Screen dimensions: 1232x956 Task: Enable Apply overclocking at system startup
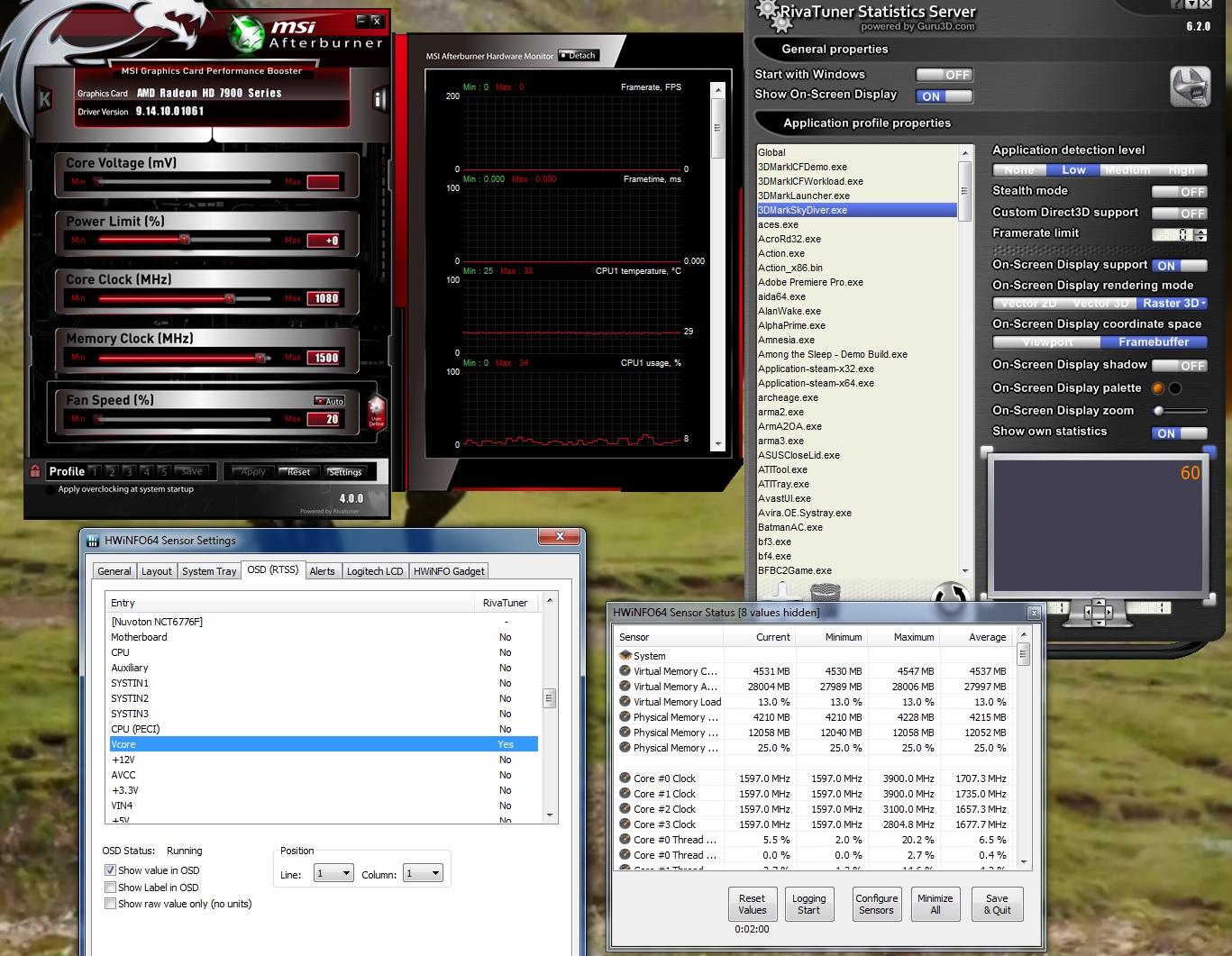click(50, 490)
